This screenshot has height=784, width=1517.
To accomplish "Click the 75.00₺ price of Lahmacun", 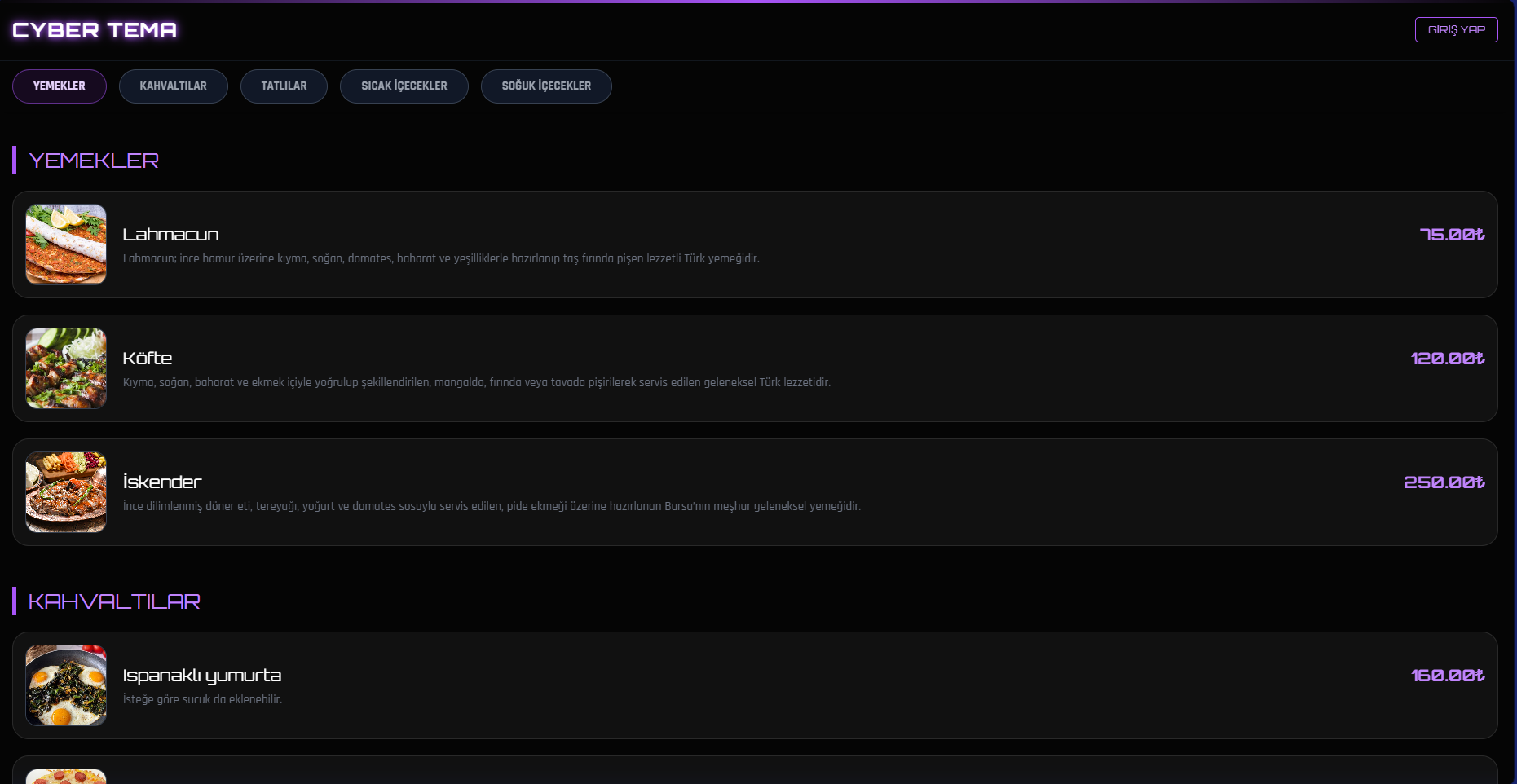I will 1451,234.
